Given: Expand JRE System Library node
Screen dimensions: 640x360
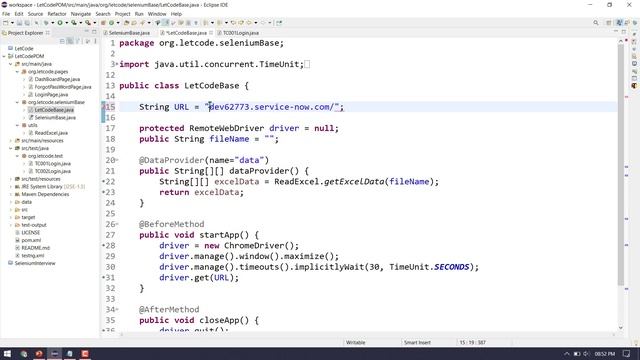Looking at the screenshot, I should pos(11,187).
